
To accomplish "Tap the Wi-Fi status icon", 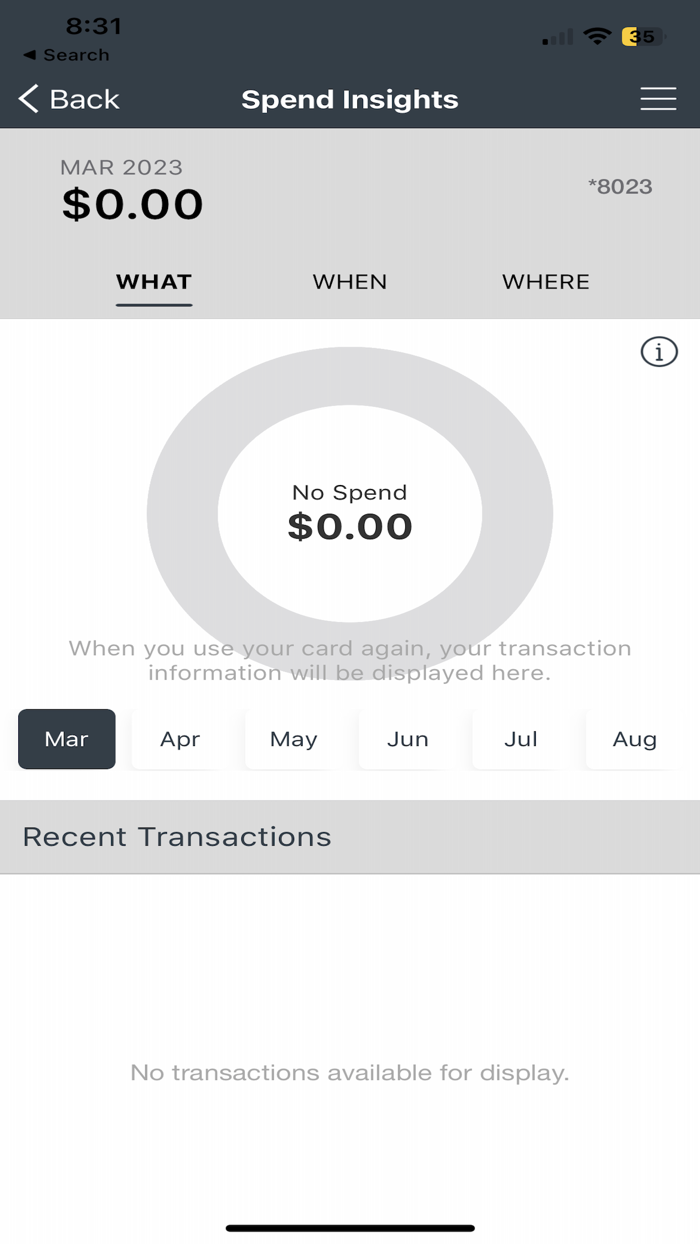I will 598,37.
